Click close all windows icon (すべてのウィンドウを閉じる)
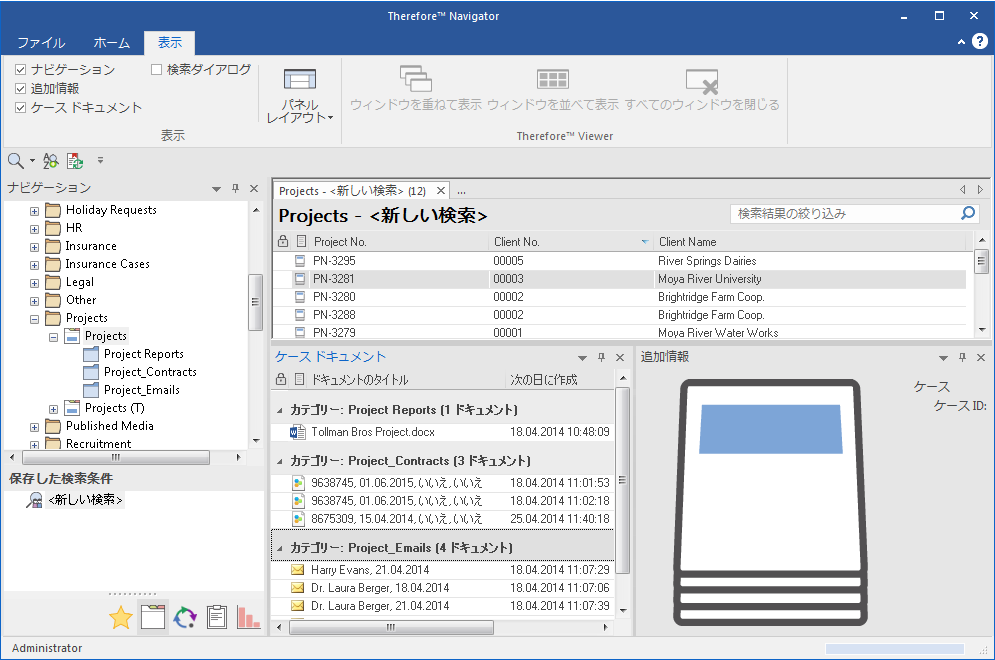The width and height of the screenshot is (995, 660). 702,81
